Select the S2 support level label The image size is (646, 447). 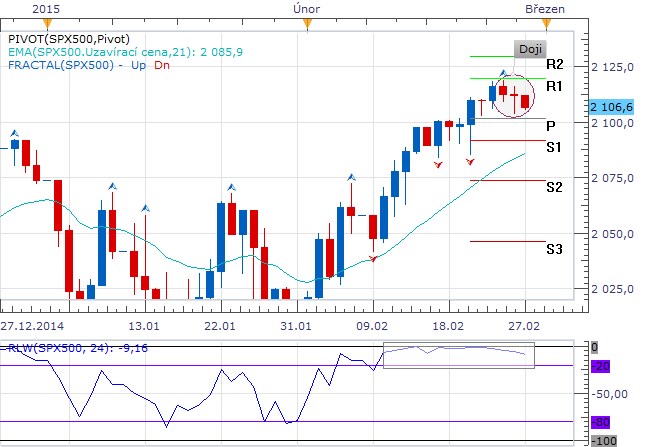554,187
